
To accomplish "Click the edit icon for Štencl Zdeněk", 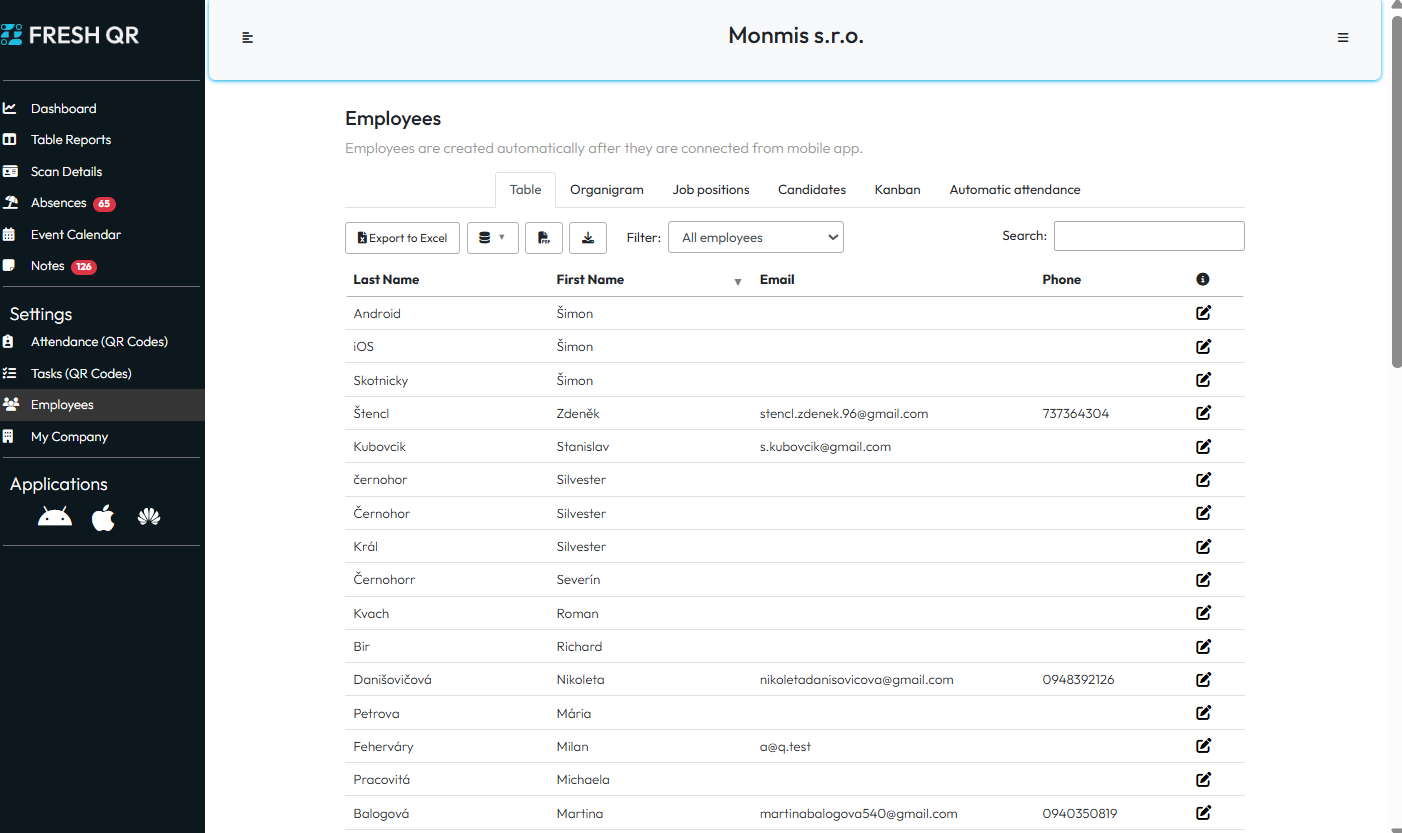I will tap(1203, 413).
